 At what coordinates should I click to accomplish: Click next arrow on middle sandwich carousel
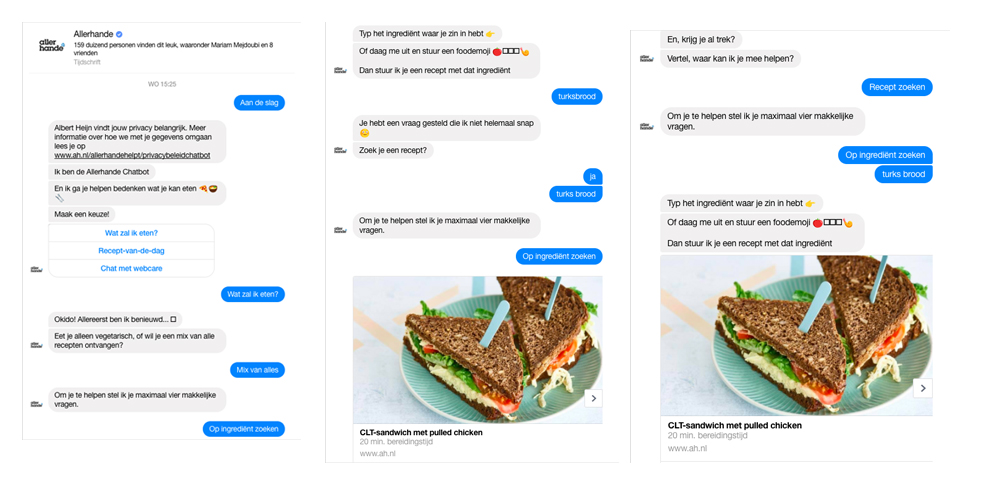point(593,398)
